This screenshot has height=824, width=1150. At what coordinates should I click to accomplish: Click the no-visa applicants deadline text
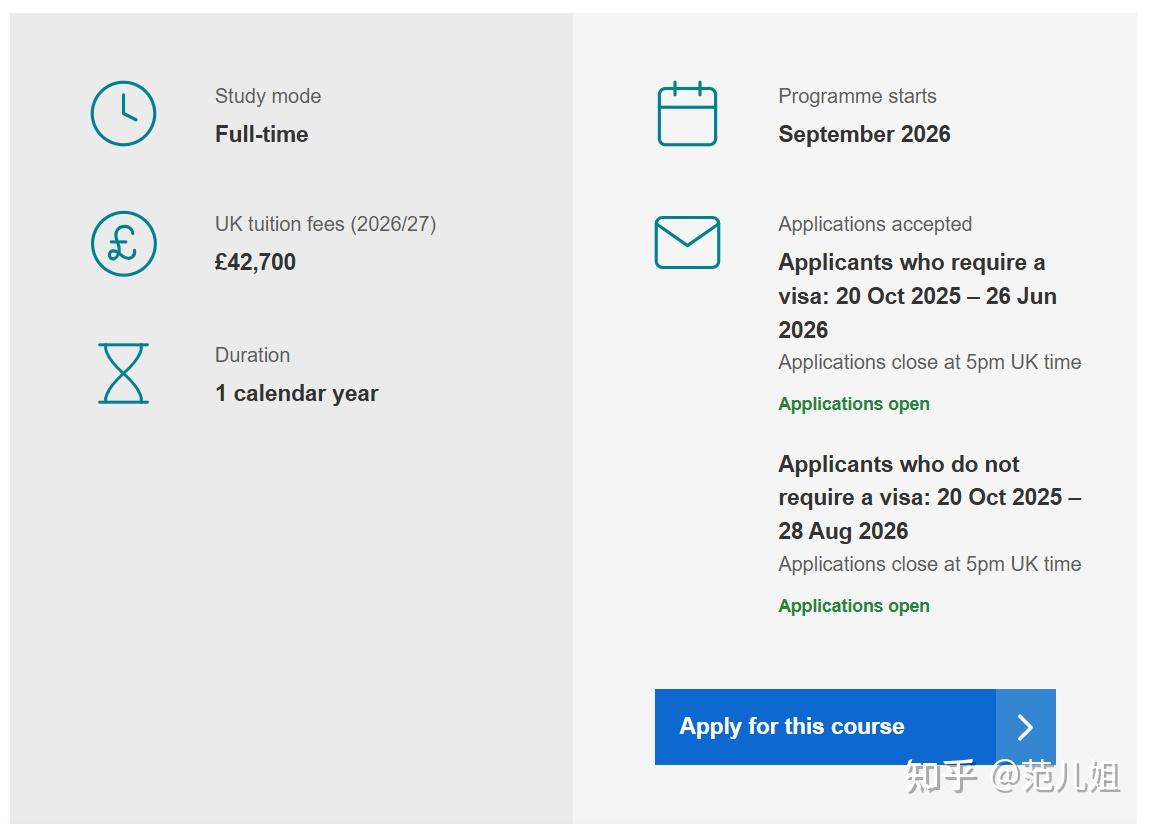click(929, 497)
